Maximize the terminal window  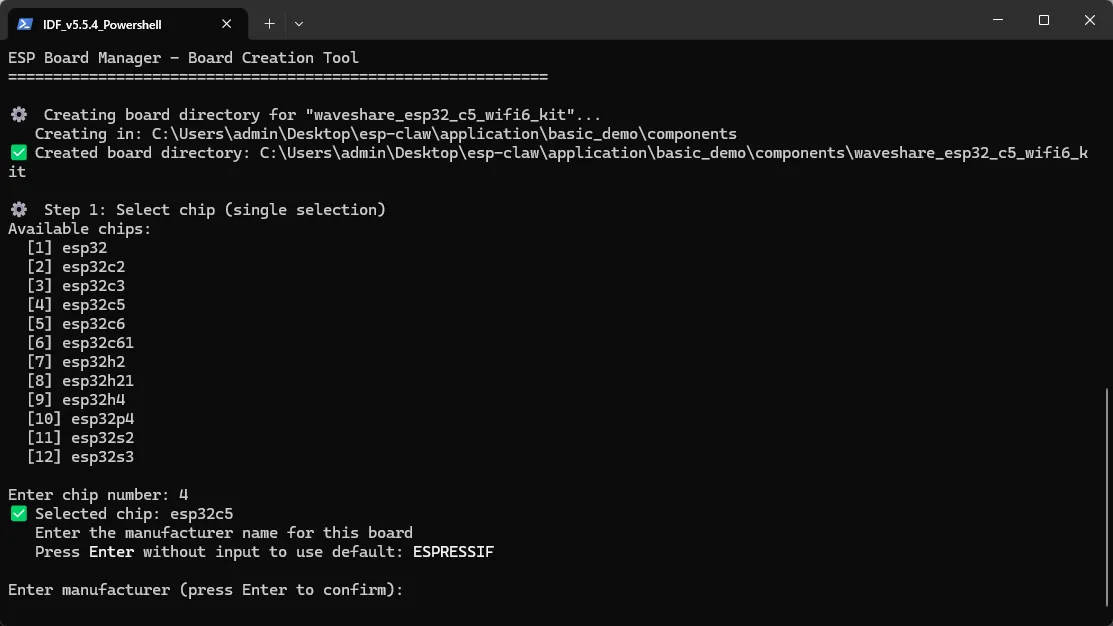(1043, 20)
